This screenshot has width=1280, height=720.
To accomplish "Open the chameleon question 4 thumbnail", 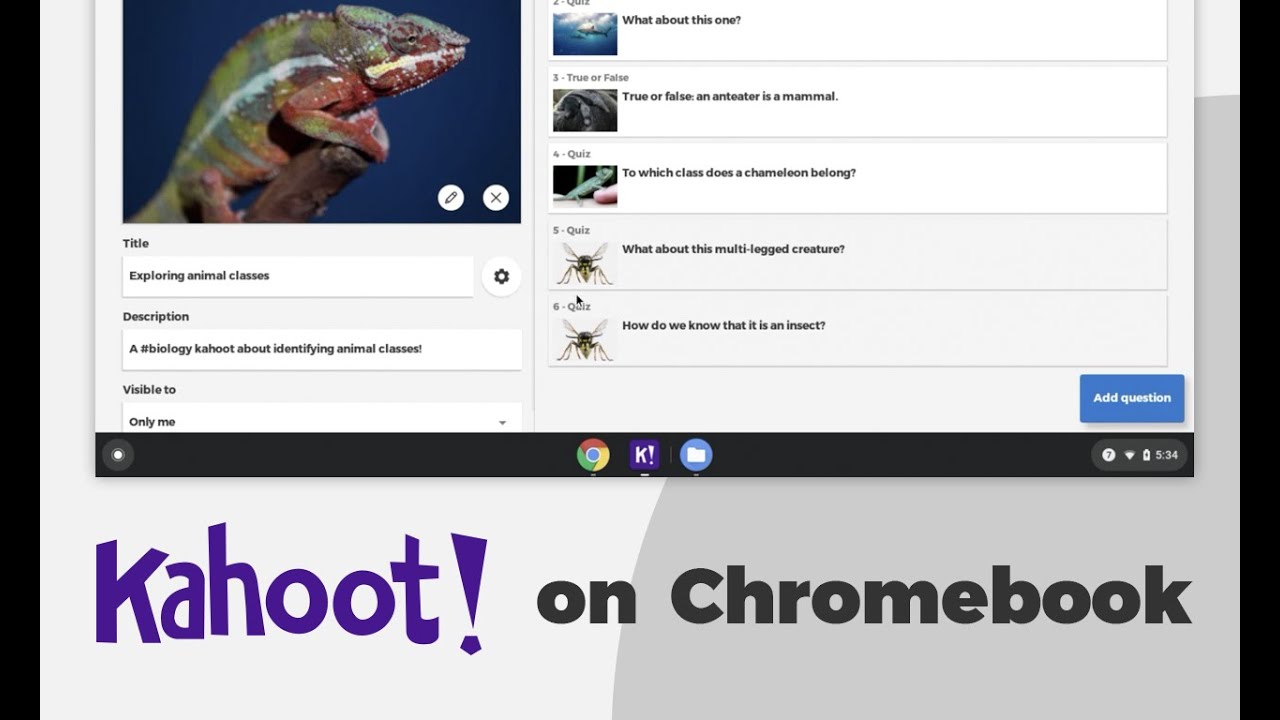I will coord(585,186).
